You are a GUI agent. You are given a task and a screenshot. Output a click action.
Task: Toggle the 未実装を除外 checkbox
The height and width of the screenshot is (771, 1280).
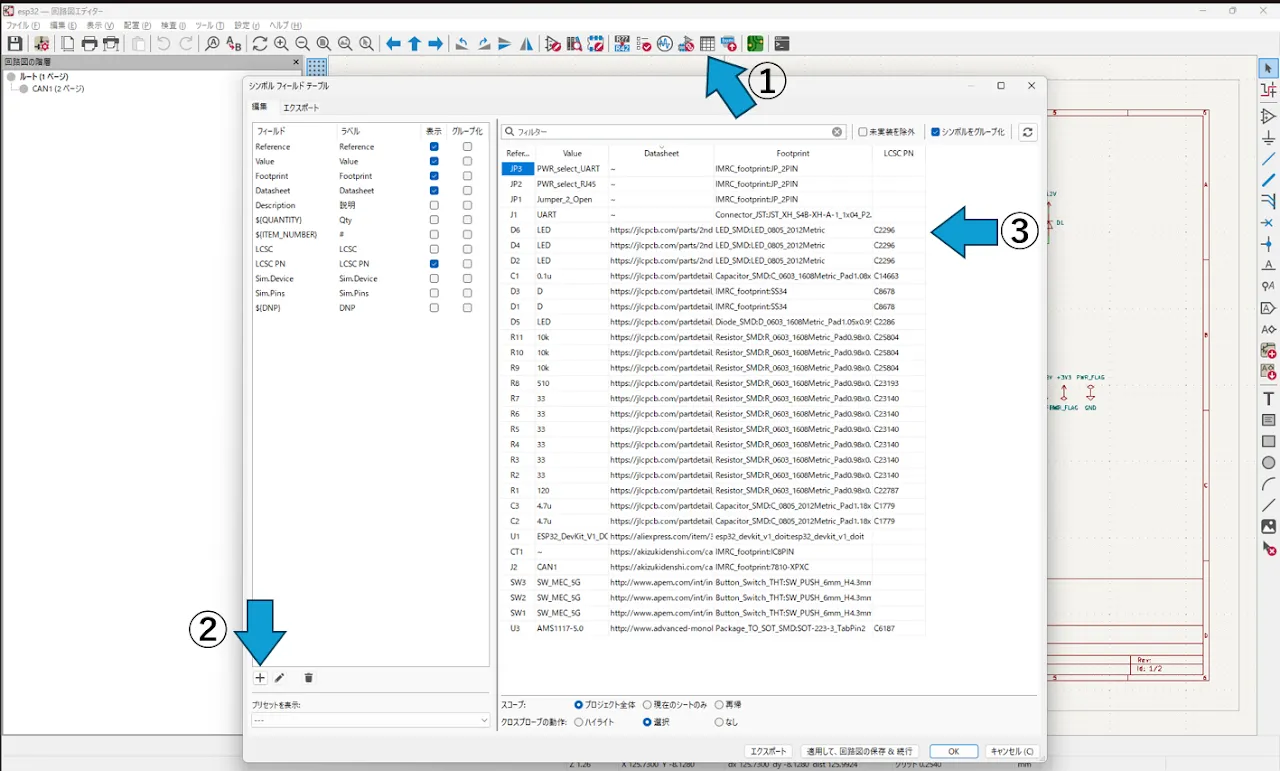(x=863, y=132)
